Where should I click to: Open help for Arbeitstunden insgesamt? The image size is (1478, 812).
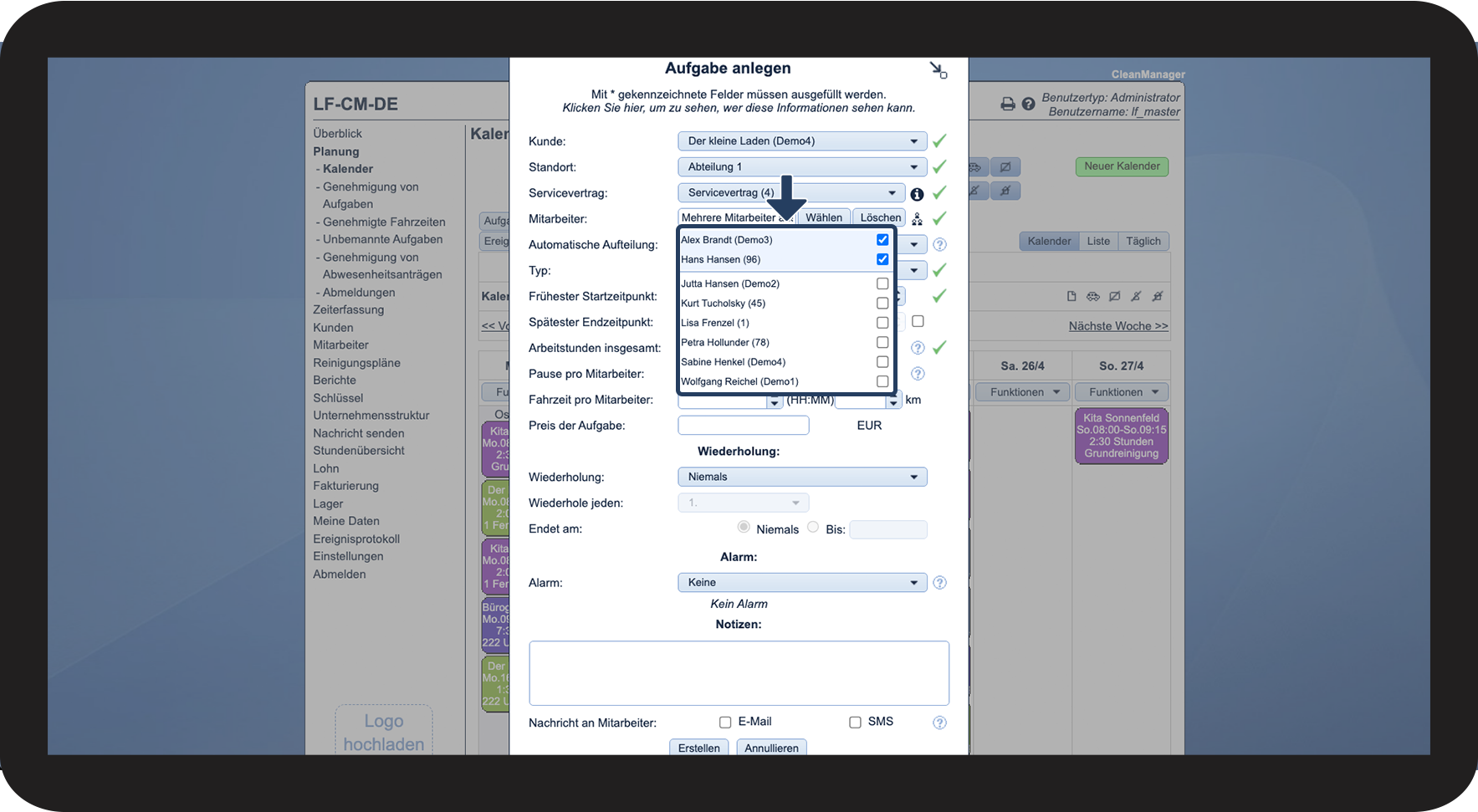[x=918, y=348]
